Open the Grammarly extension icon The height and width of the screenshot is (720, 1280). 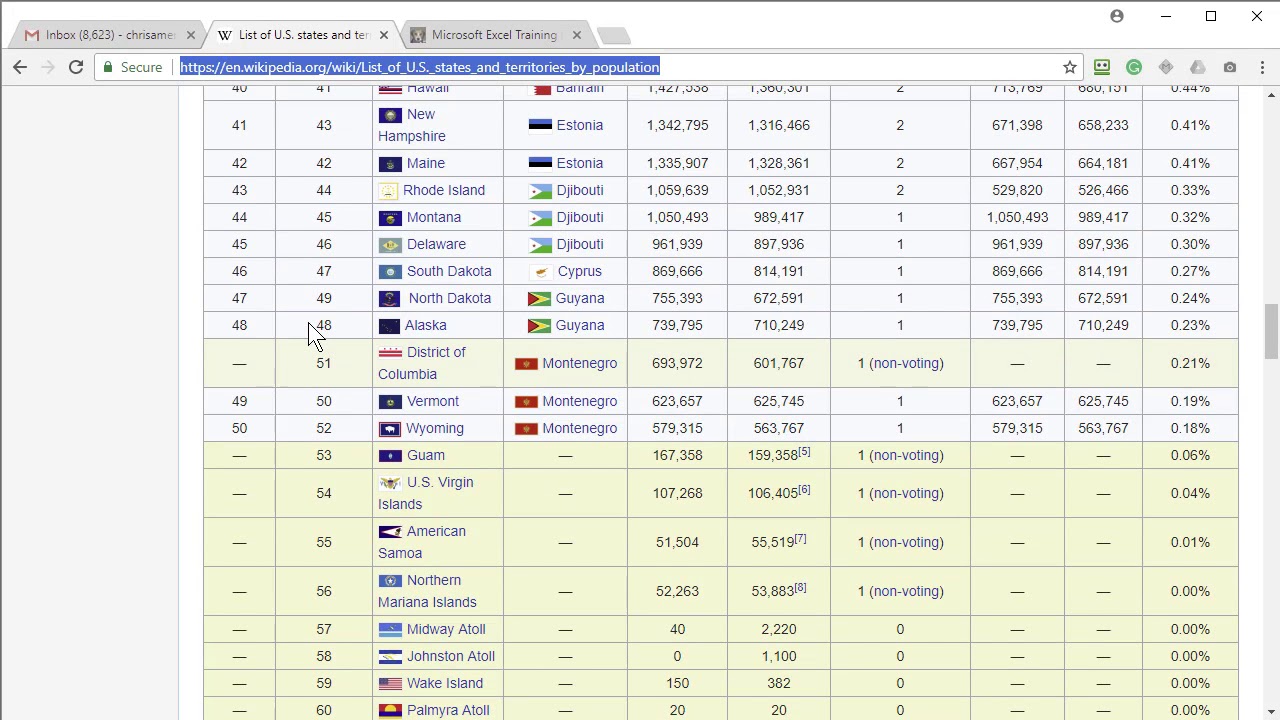[1134, 67]
